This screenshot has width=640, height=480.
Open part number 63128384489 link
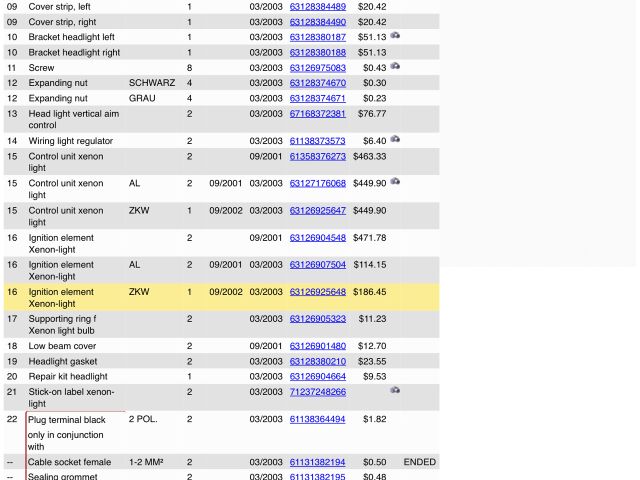(317, 6)
